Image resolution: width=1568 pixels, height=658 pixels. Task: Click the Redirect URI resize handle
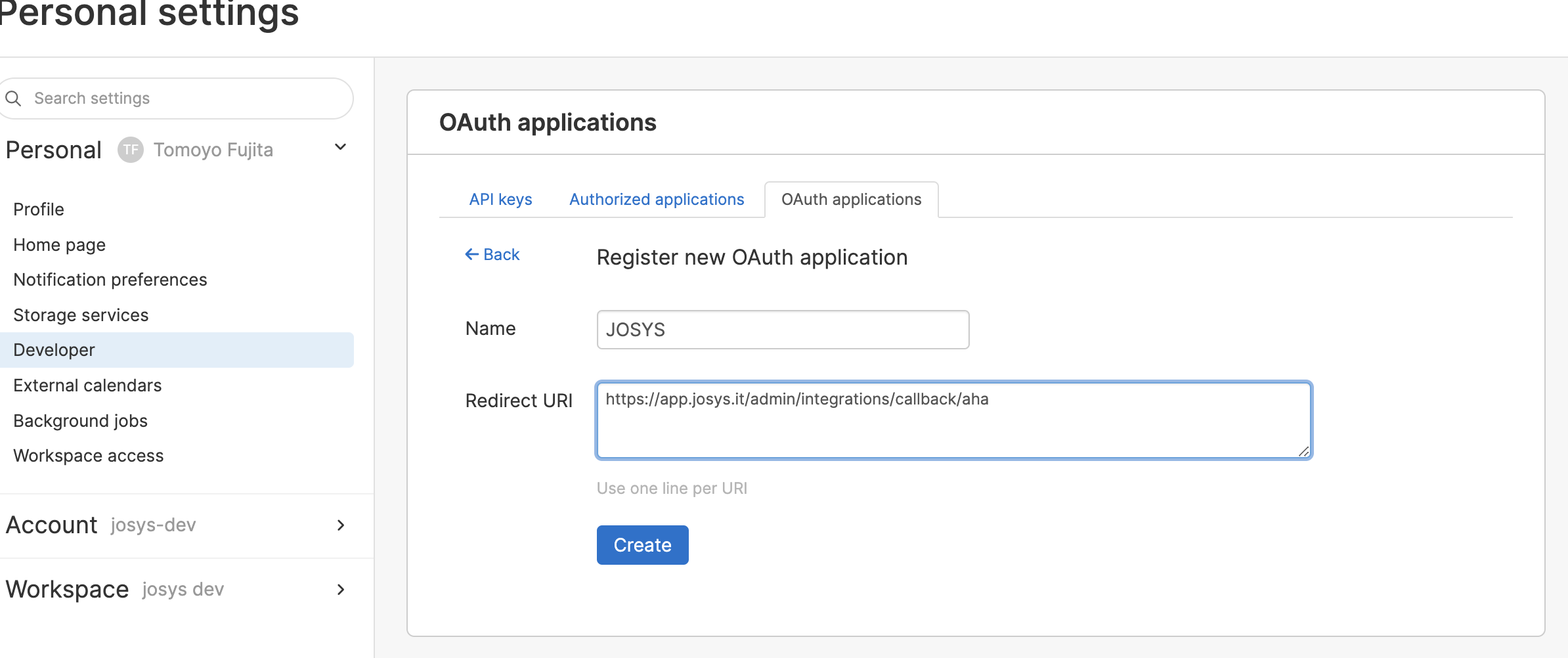pos(1303,451)
